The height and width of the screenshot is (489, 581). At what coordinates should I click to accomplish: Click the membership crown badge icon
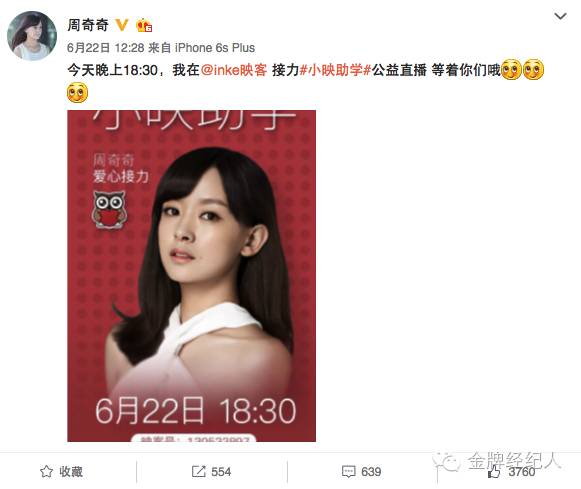click(x=144, y=25)
